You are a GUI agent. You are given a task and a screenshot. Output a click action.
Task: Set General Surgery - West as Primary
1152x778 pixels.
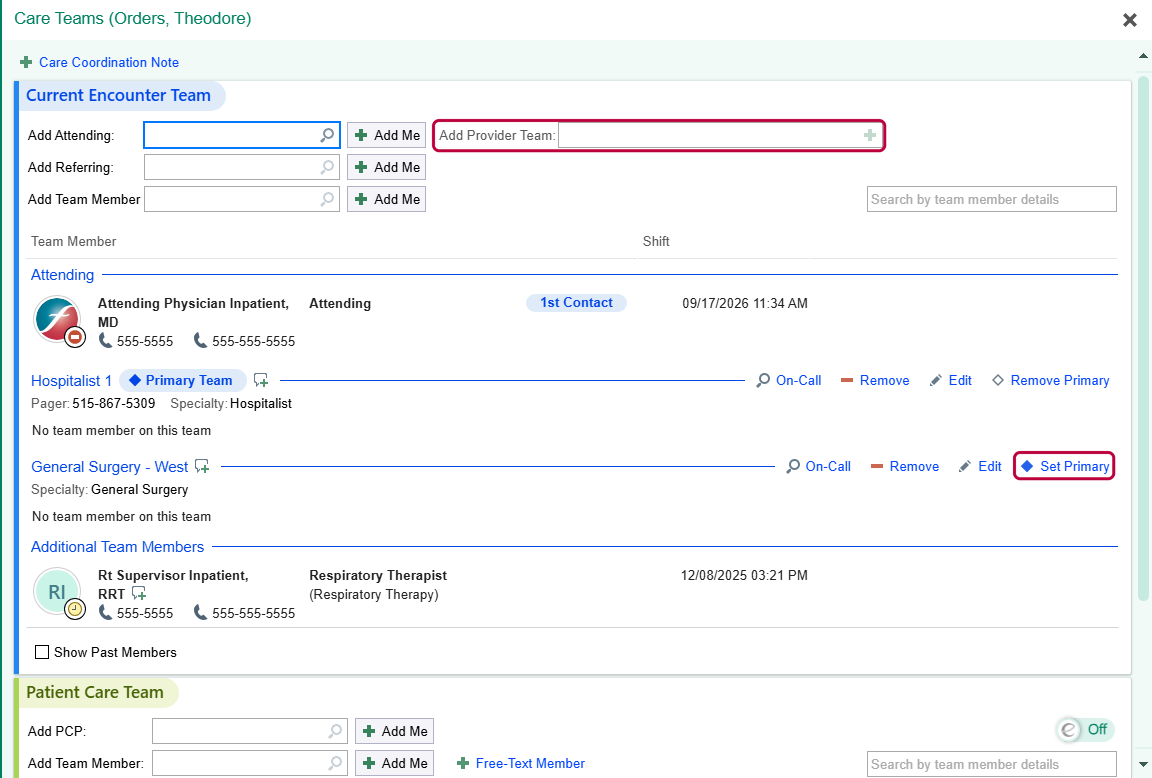click(1065, 467)
